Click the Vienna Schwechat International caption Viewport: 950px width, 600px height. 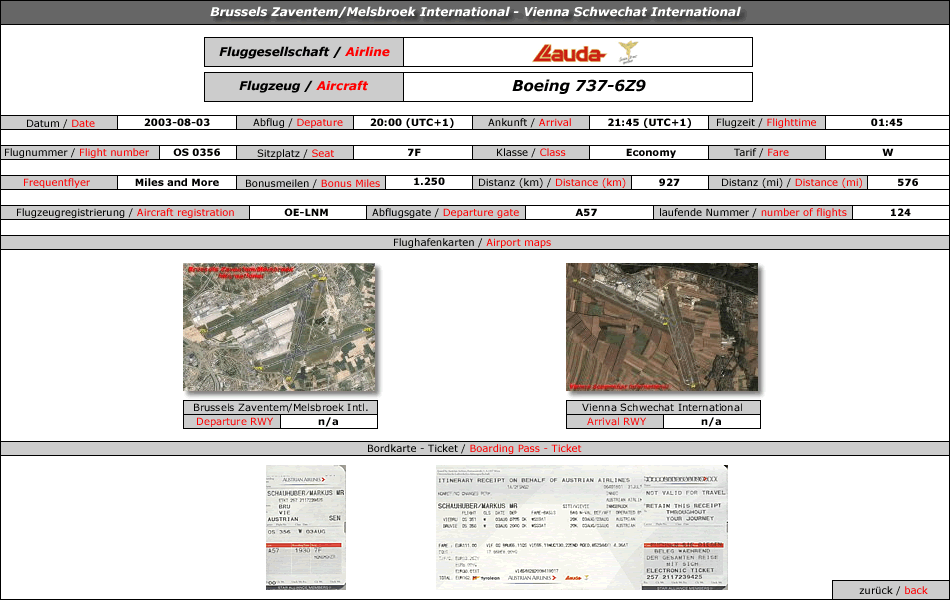tap(663, 407)
